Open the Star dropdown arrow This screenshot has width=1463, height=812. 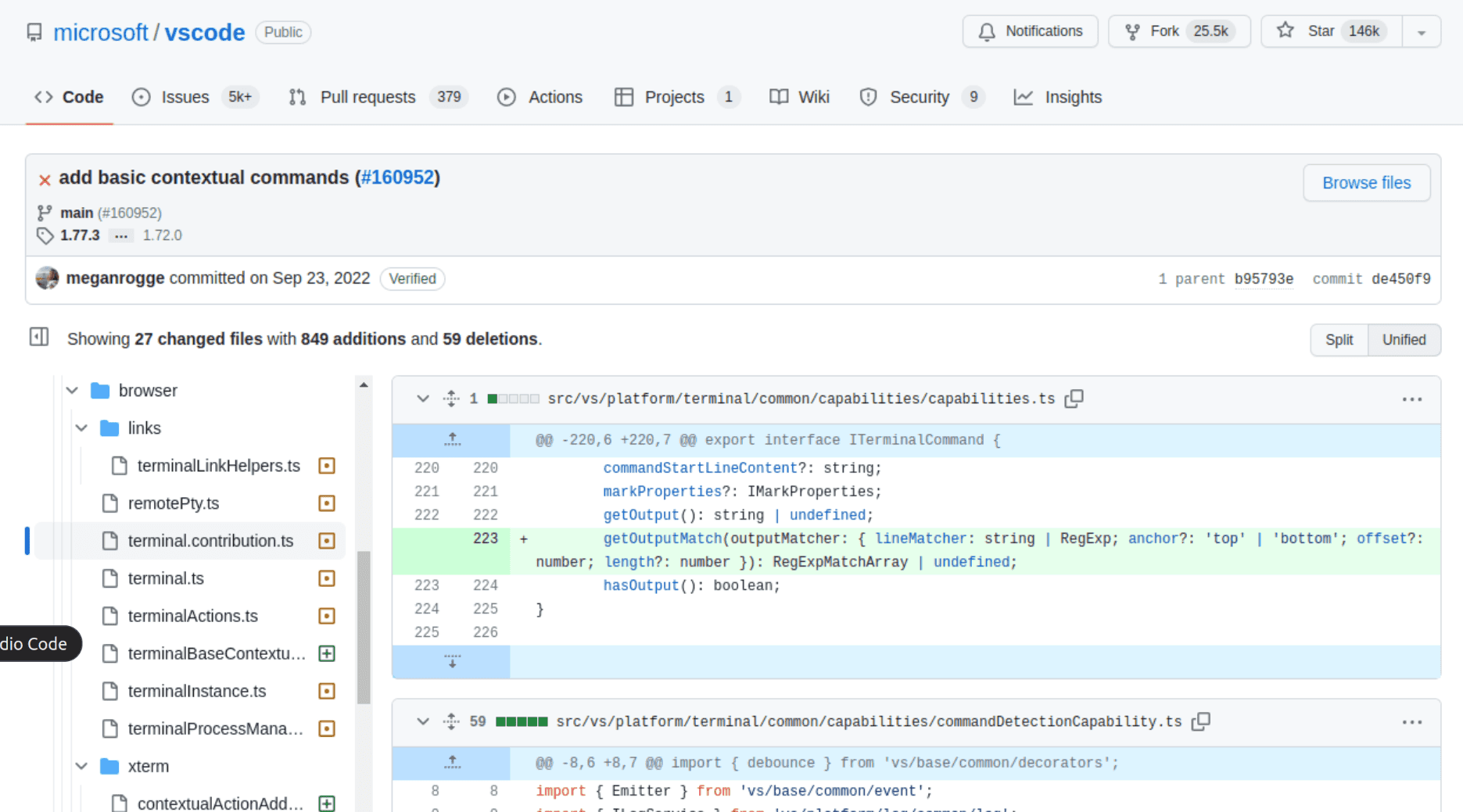[x=1421, y=32]
